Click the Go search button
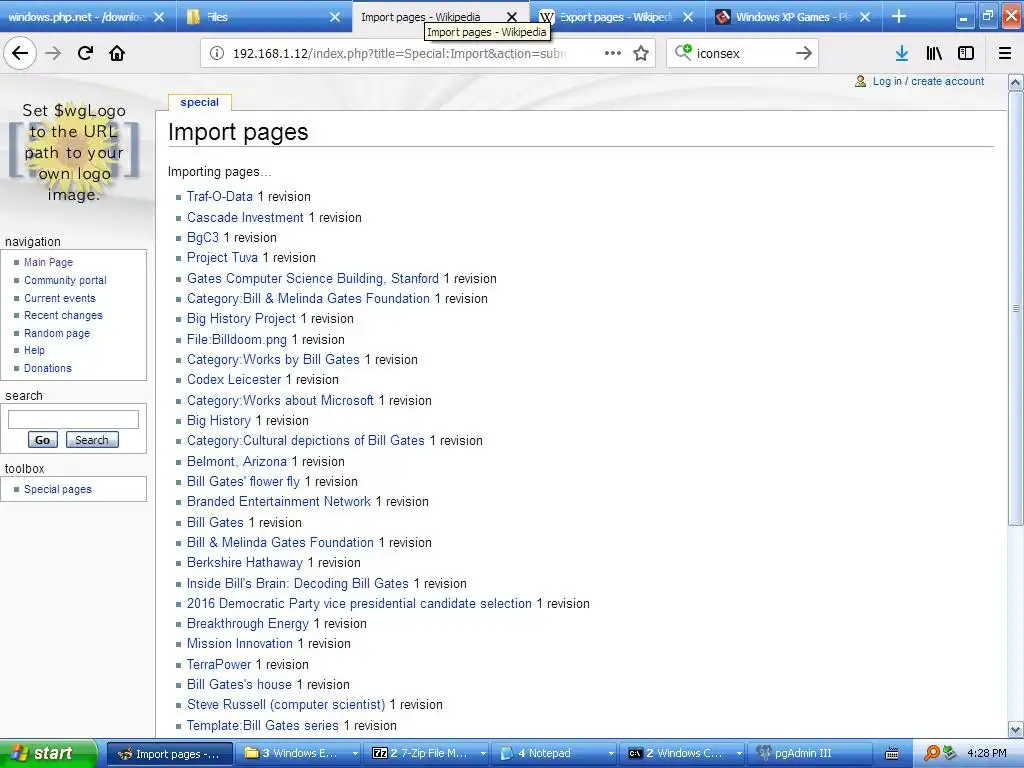Screen dimensions: 1024x768 coord(42,440)
